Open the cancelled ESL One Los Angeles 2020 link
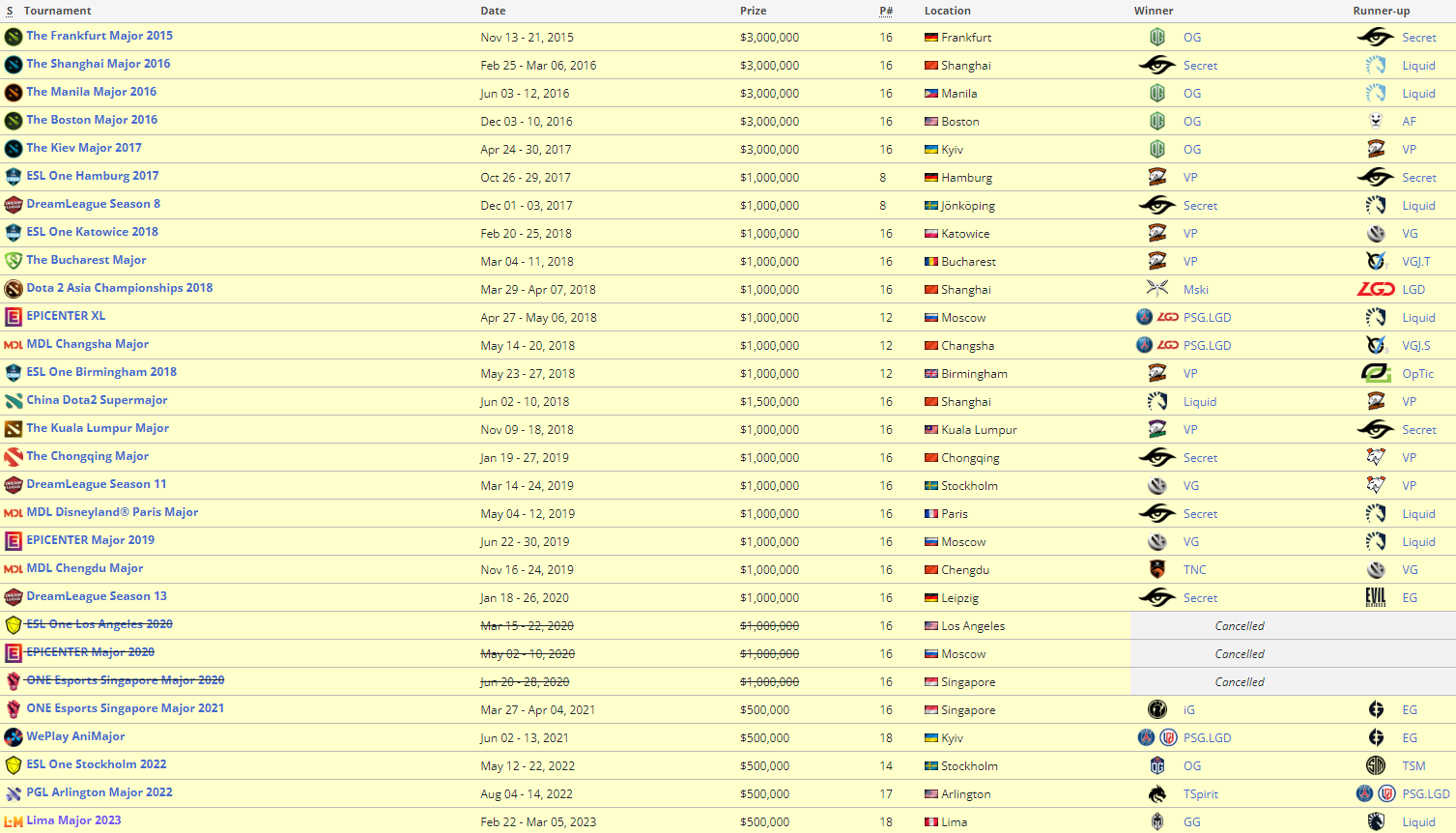The height and width of the screenshot is (833, 1456). [x=100, y=624]
